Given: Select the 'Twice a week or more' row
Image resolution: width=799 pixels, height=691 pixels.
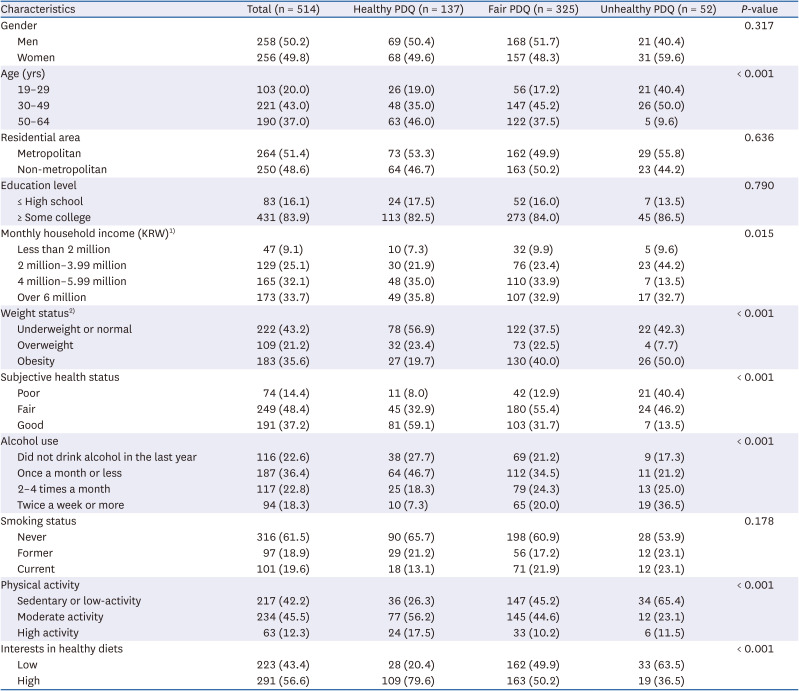Looking at the screenshot, I should 71,505.
